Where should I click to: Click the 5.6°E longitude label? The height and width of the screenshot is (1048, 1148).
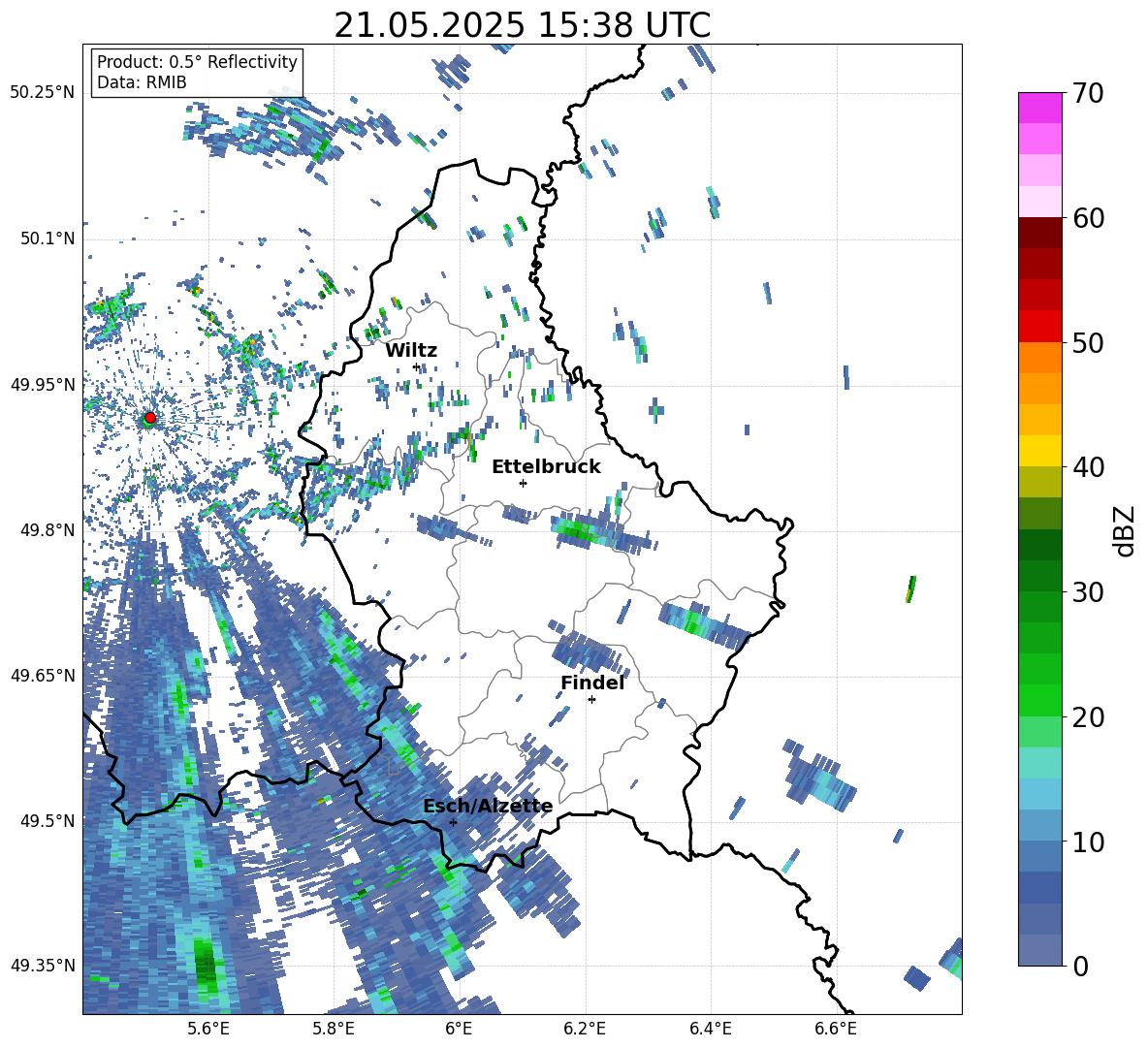[x=208, y=1029]
